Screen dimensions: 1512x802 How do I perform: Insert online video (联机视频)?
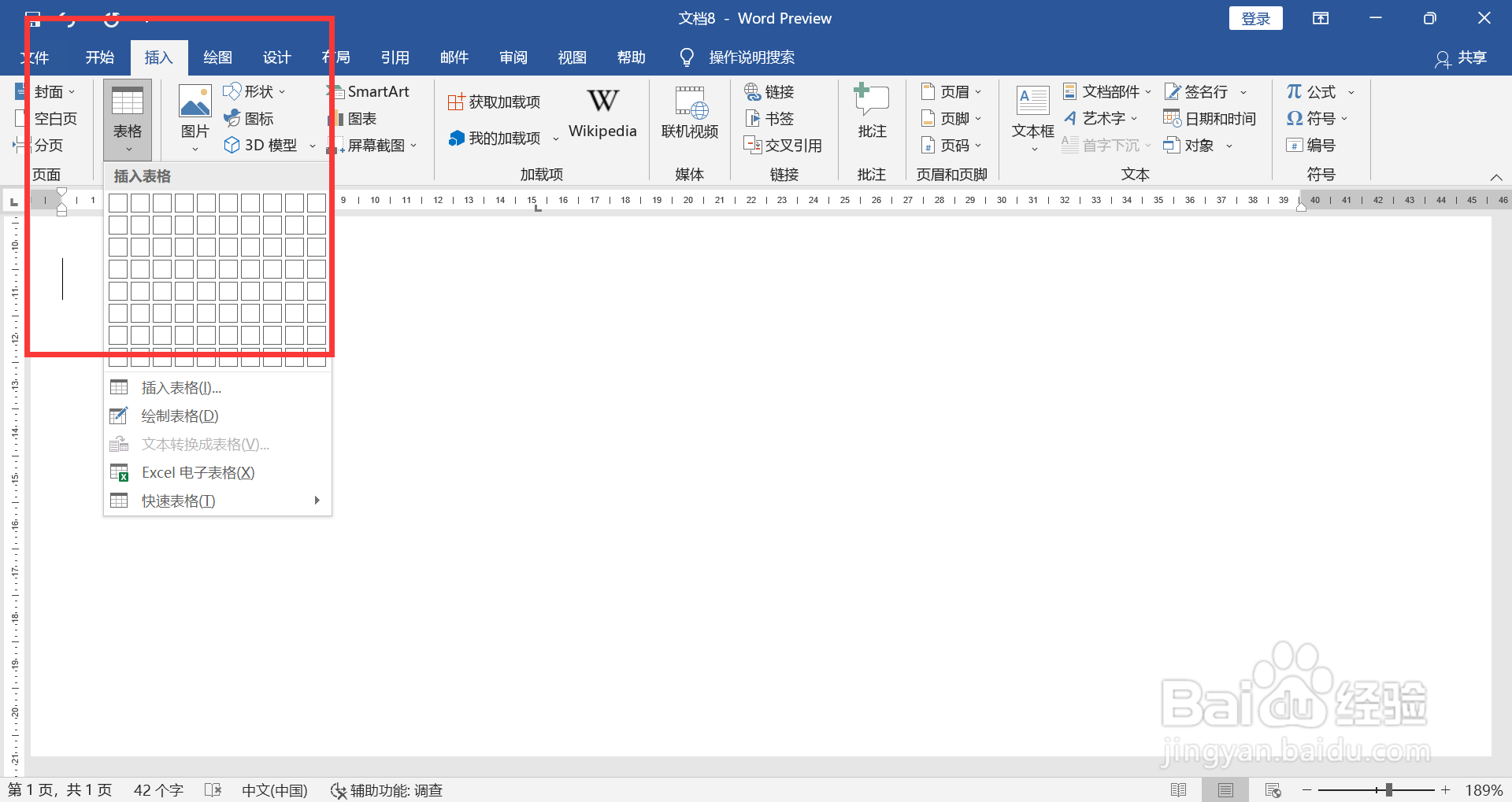coord(690,113)
